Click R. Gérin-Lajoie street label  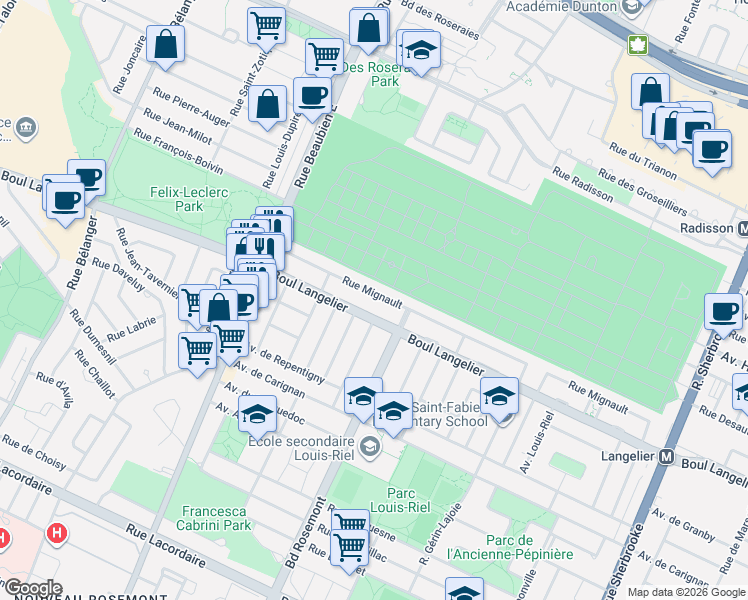pos(440,534)
